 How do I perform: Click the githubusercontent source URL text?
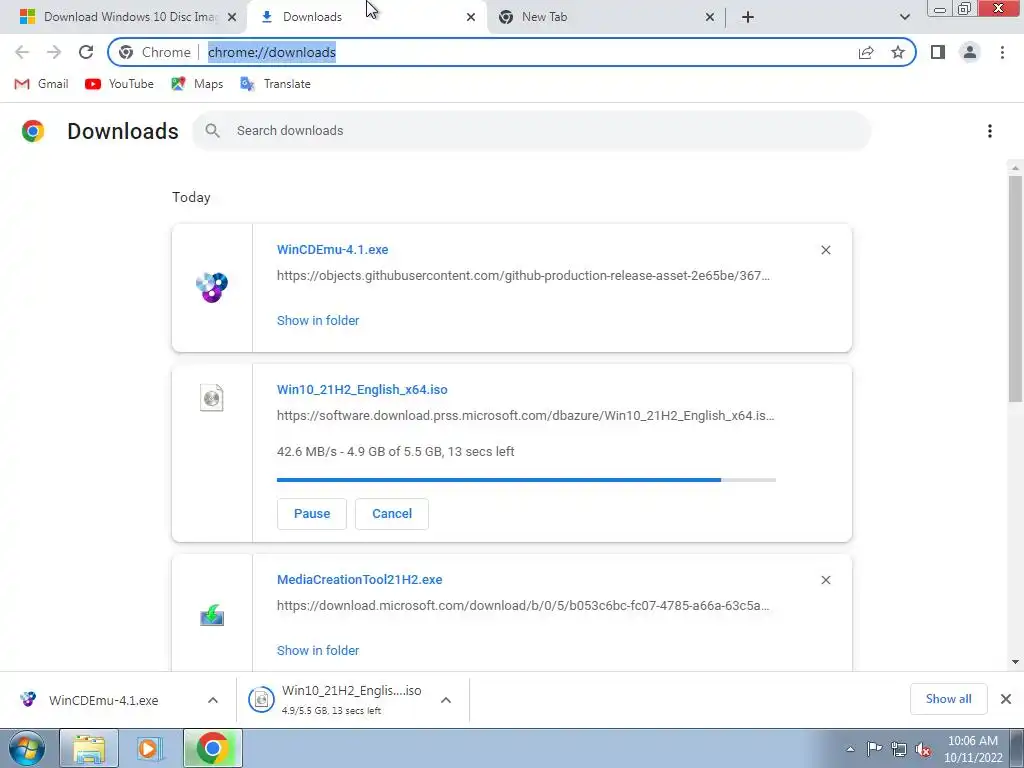click(x=523, y=276)
